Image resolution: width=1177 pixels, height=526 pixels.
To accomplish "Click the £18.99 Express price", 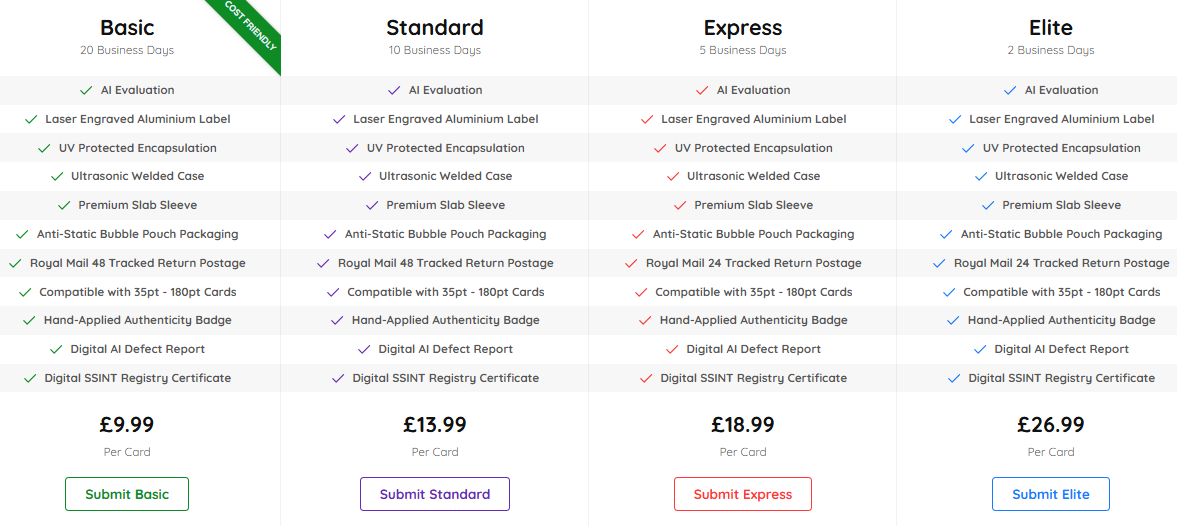I will coord(743,425).
